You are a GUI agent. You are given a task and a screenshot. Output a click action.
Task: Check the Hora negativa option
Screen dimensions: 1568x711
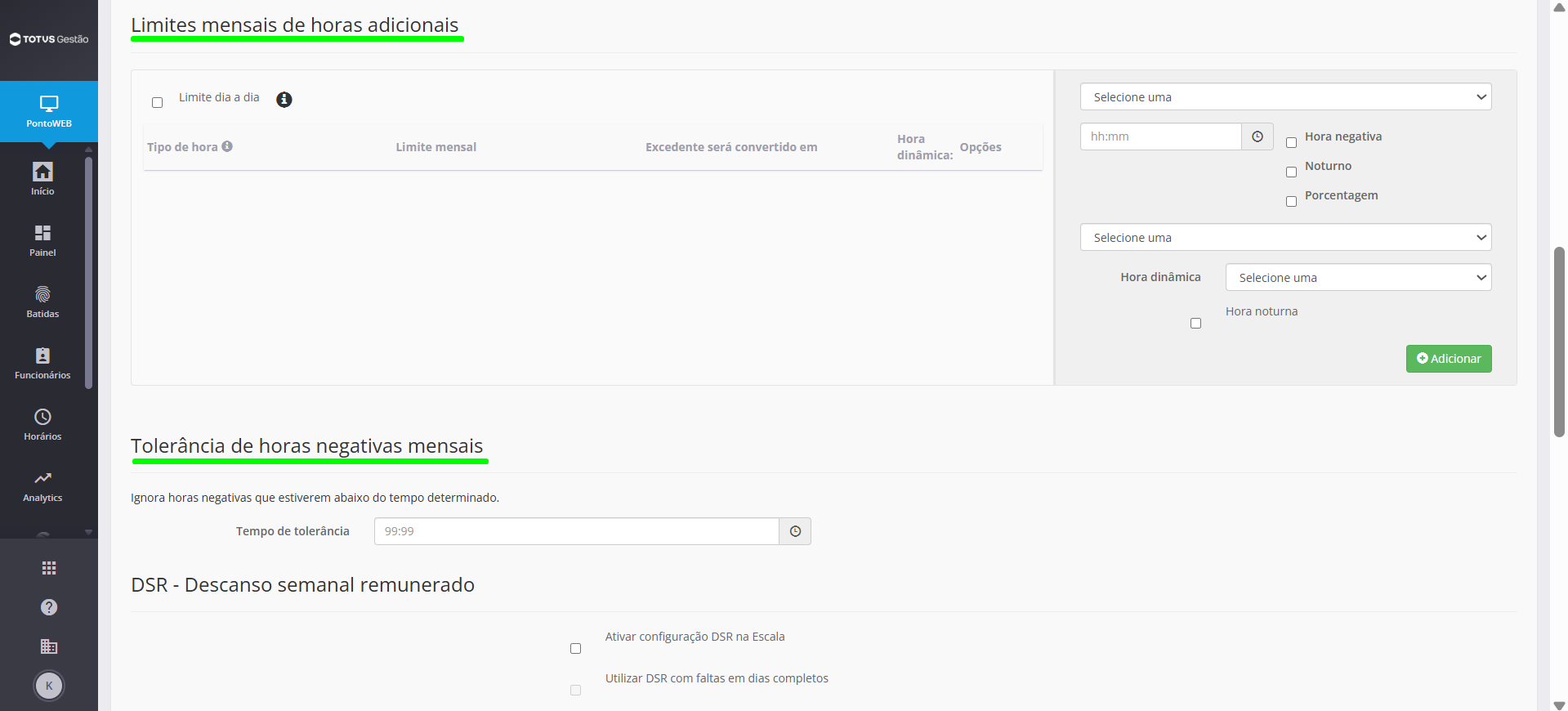click(1291, 142)
